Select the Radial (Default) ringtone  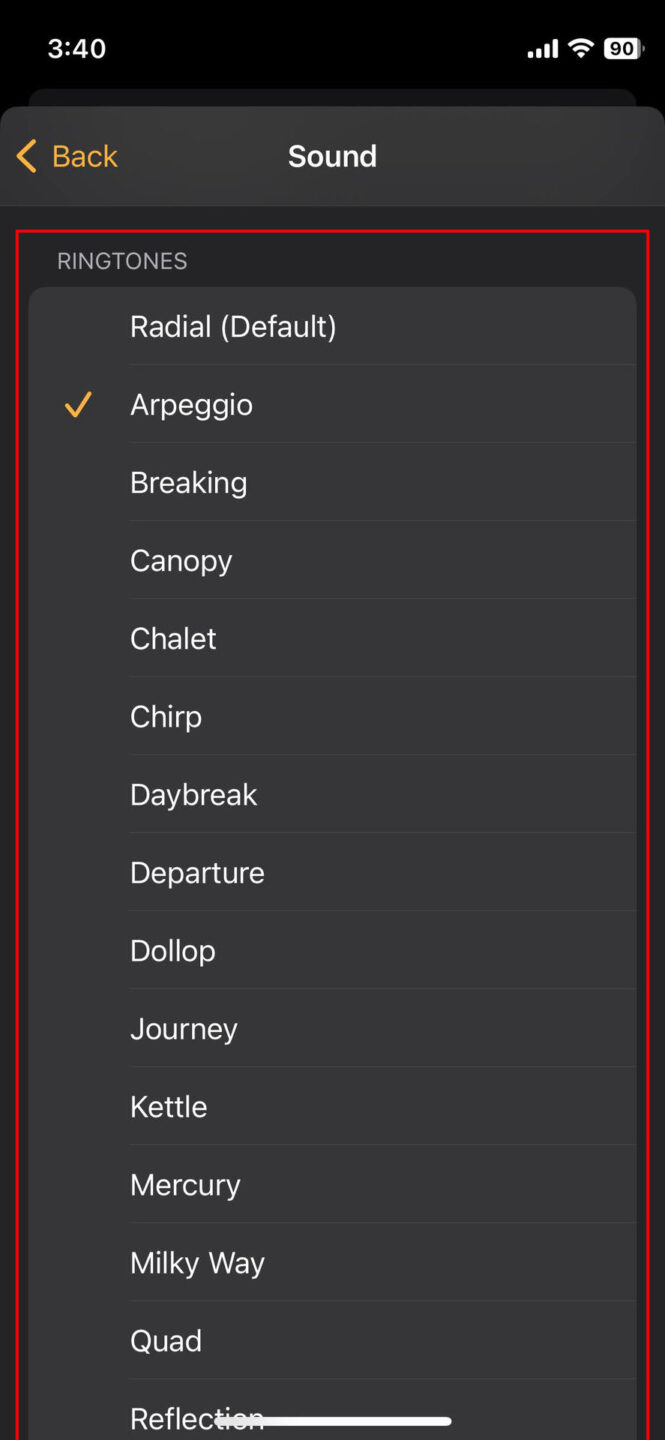tap(233, 327)
